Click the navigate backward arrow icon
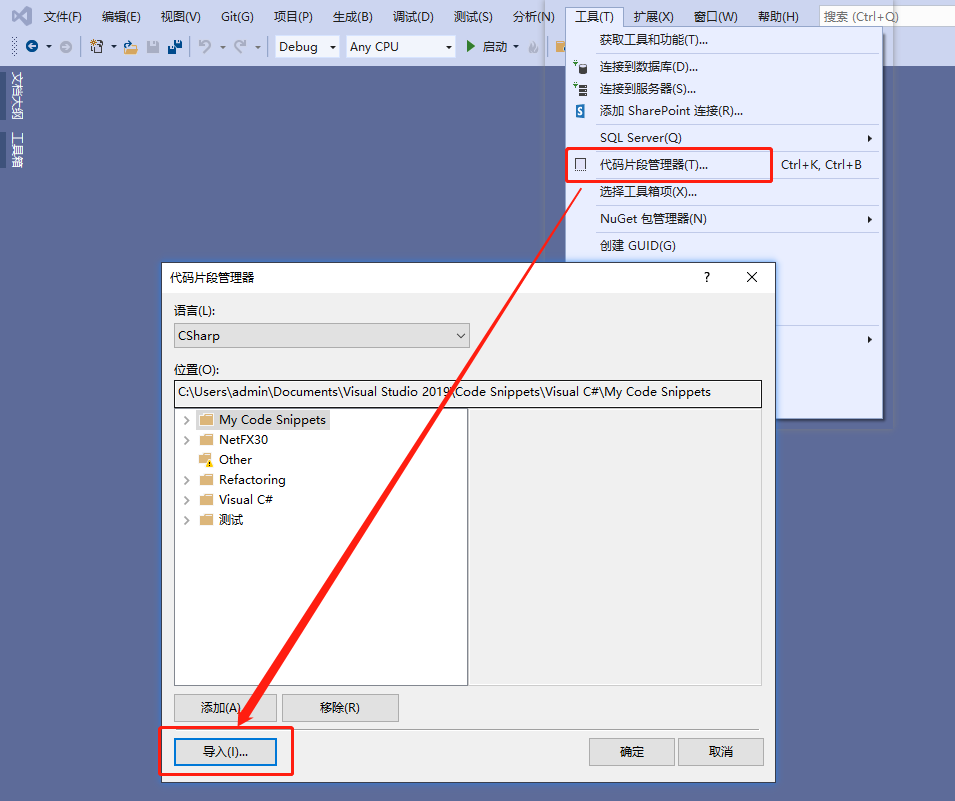Screen dimensions: 955x801 32,46
